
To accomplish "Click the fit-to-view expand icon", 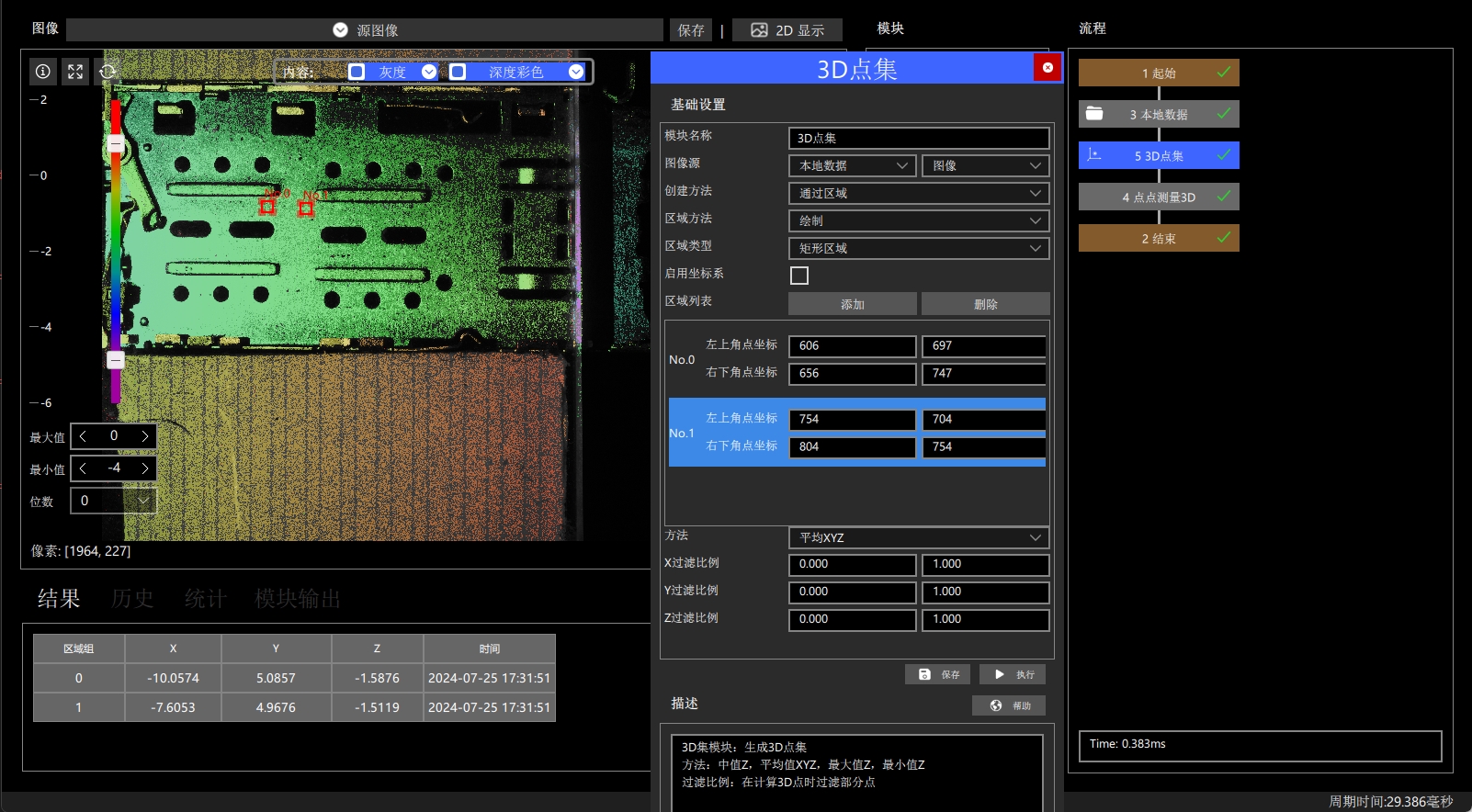I will pos(75,71).
